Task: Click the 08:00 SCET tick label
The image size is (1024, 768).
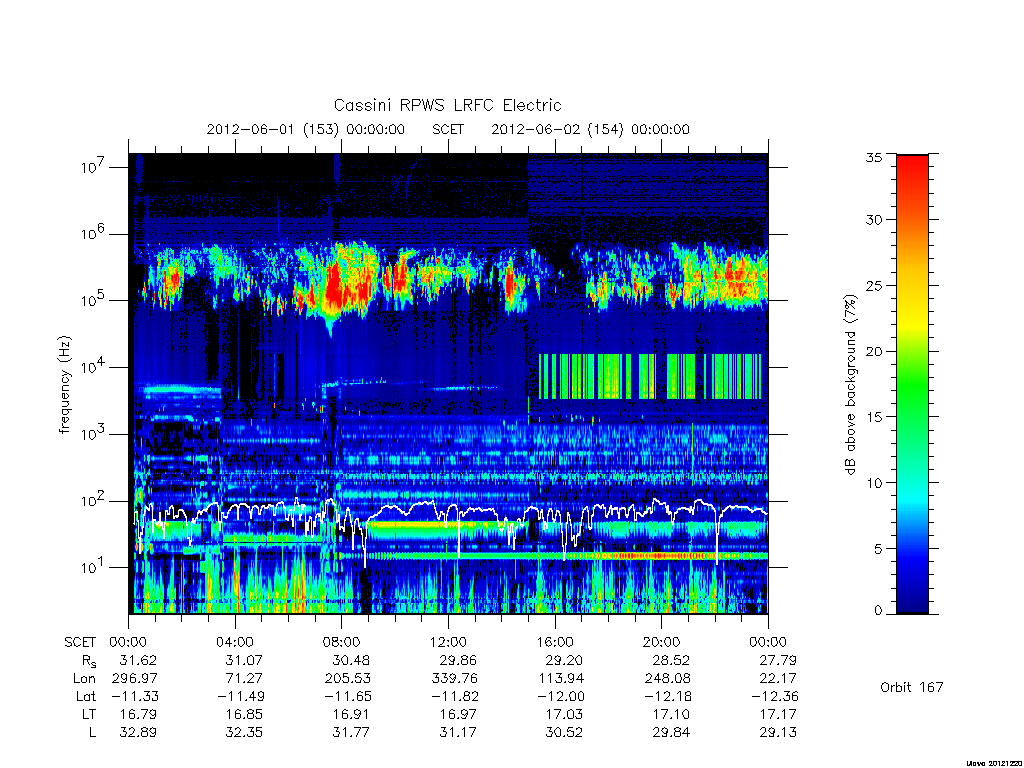Action: pos(342,642)
